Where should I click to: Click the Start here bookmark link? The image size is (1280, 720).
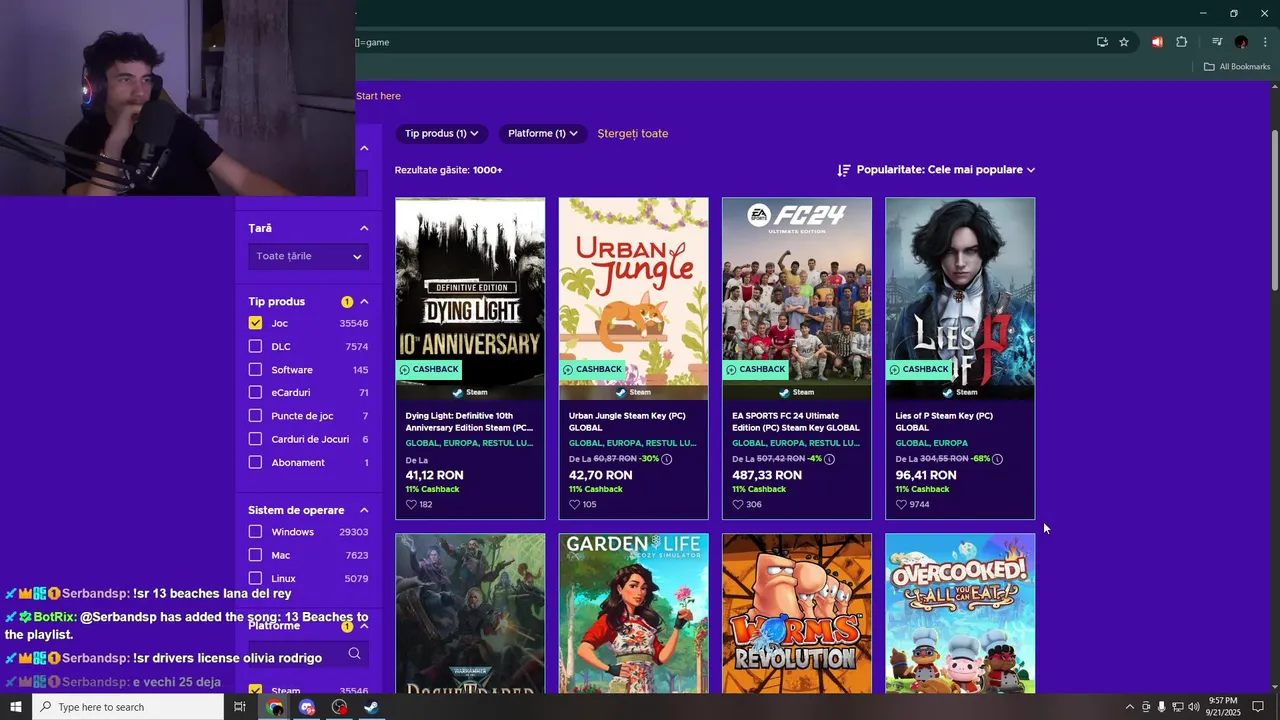[x=378, y=96]
